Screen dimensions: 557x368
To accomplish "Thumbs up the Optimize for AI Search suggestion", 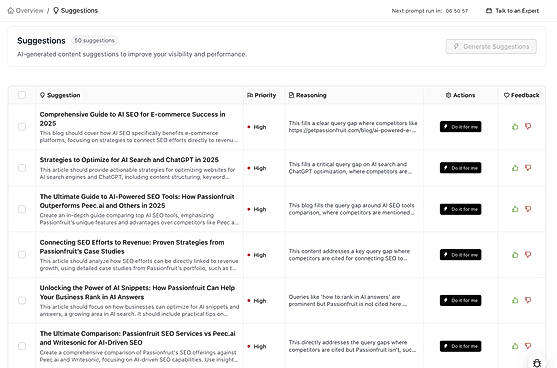I will coord(515,168).
